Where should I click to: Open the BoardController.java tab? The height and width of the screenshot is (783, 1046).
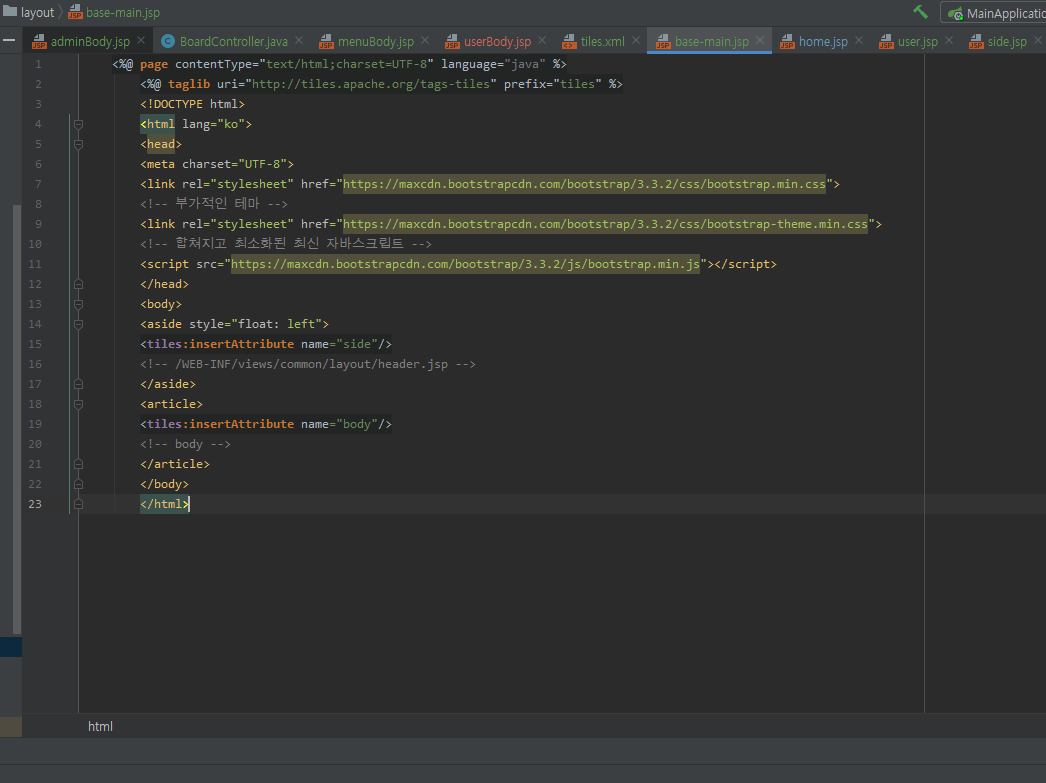233,41
